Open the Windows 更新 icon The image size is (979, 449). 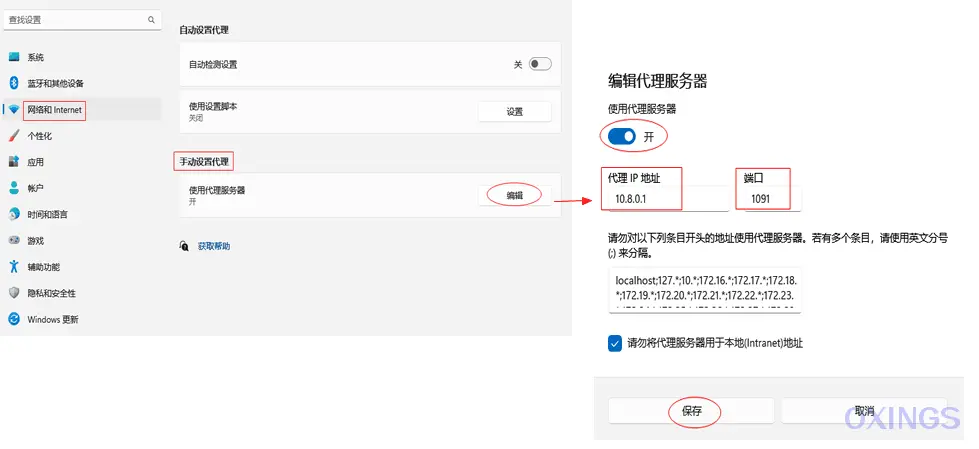click(x=14, y=319)
